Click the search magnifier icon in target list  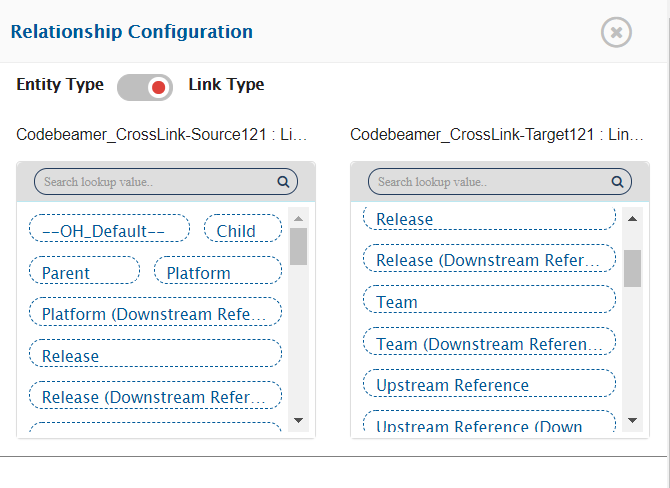point(617,182)
